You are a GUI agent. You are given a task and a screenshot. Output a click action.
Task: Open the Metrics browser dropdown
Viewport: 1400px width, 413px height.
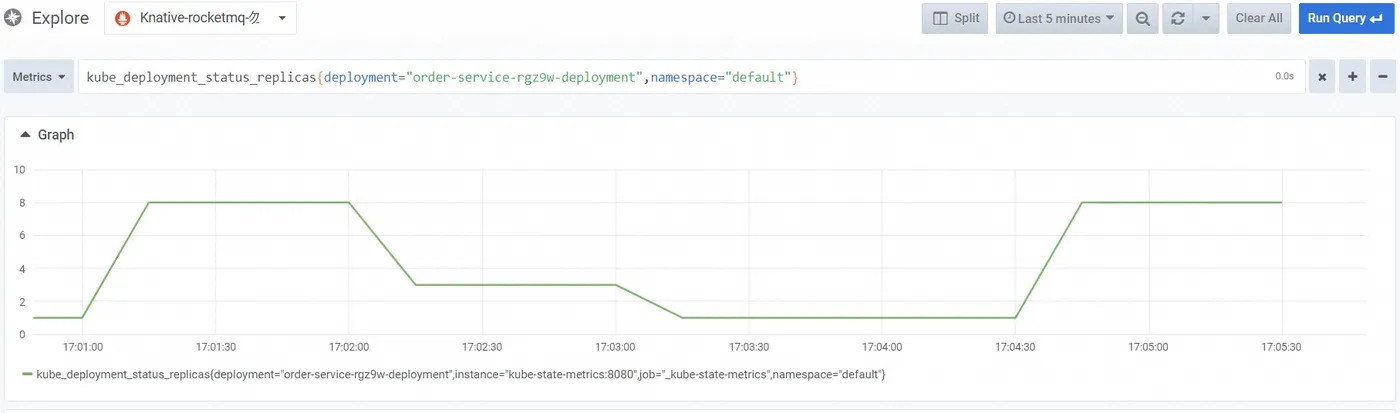point(40,77)
